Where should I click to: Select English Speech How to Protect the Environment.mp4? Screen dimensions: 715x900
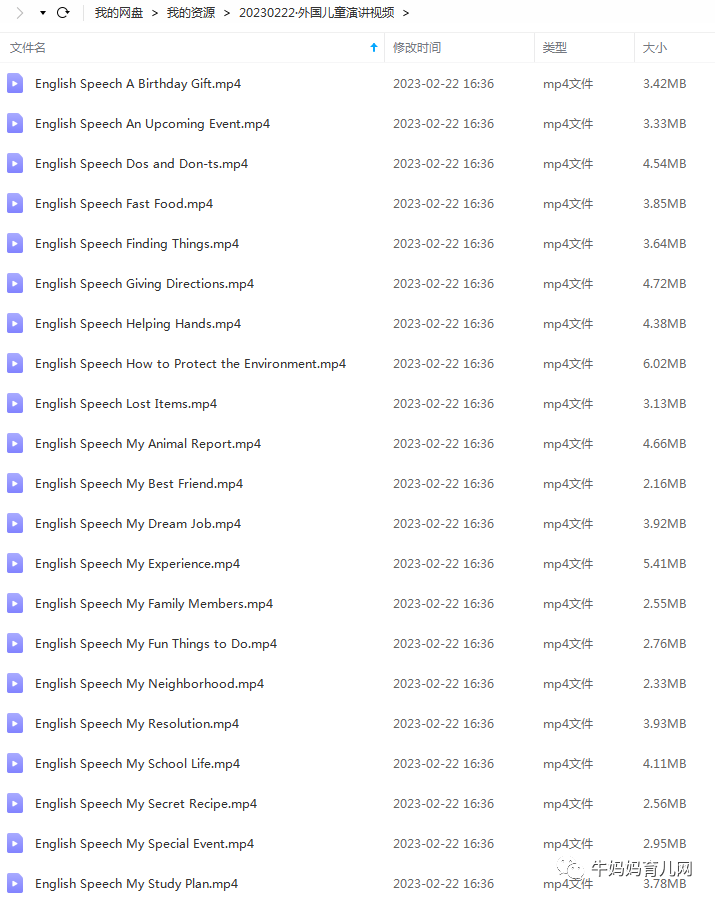(x=190, y=364)
